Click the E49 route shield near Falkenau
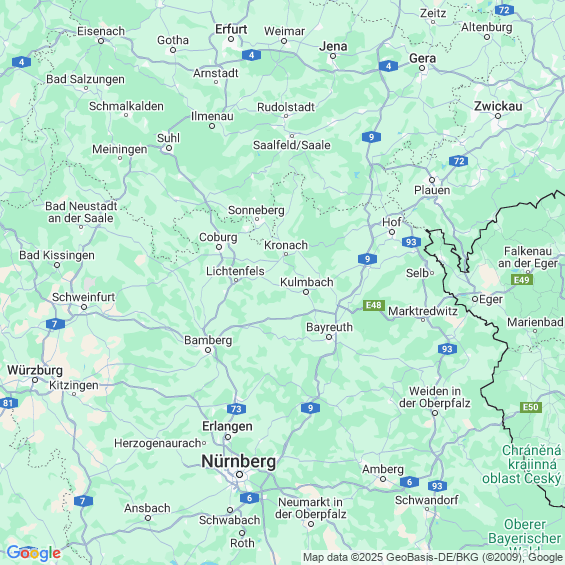This screenshot has height=565, width=565. [522, 280]
